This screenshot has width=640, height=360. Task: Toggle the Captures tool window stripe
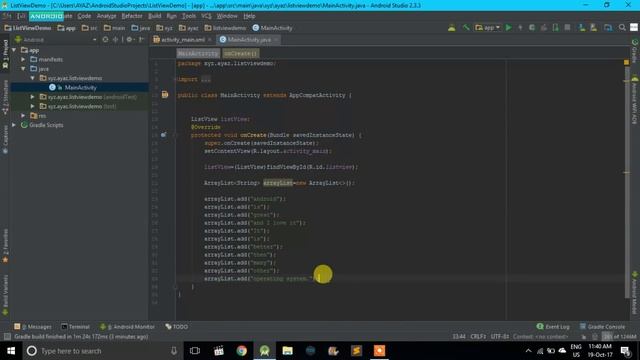tap(5, 139)
